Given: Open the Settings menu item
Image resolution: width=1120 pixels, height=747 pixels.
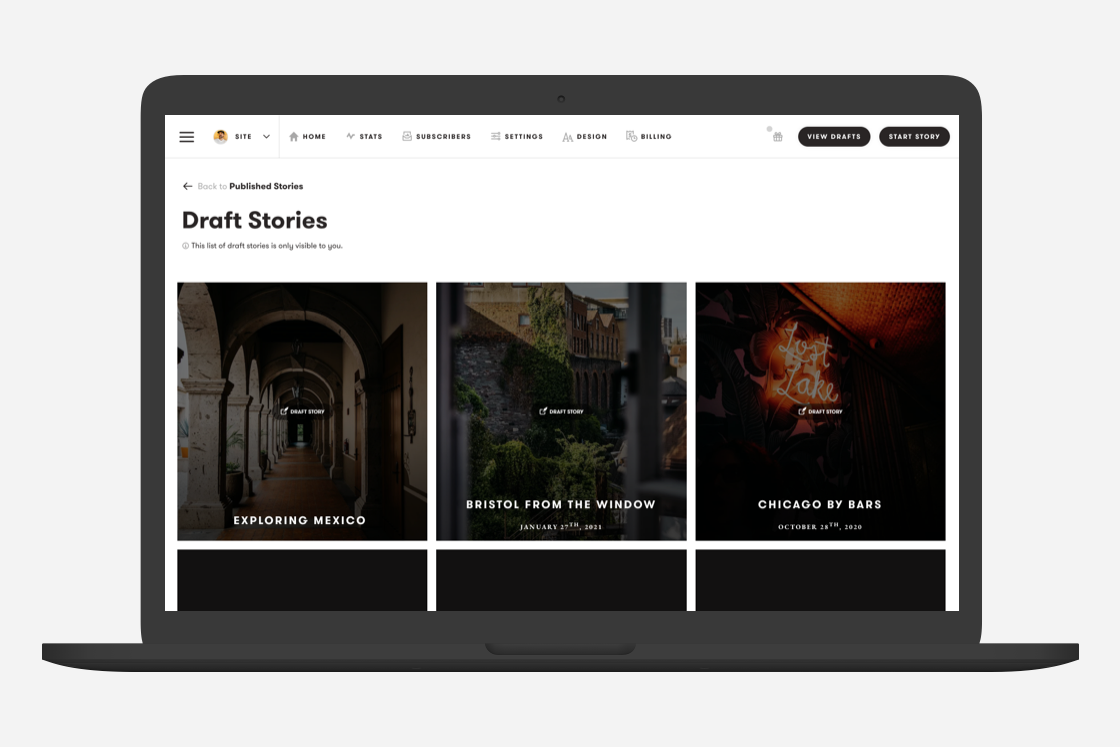Looking at the screenshot, I should 516,136.
